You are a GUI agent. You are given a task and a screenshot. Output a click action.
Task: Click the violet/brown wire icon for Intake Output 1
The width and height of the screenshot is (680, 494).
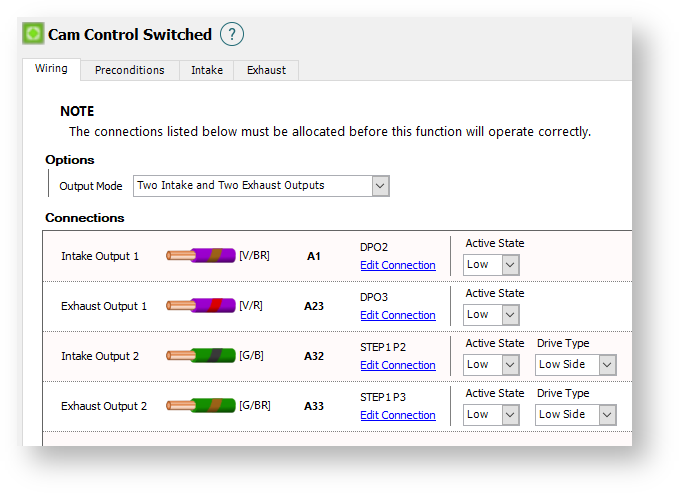click(x=201, y=256)
